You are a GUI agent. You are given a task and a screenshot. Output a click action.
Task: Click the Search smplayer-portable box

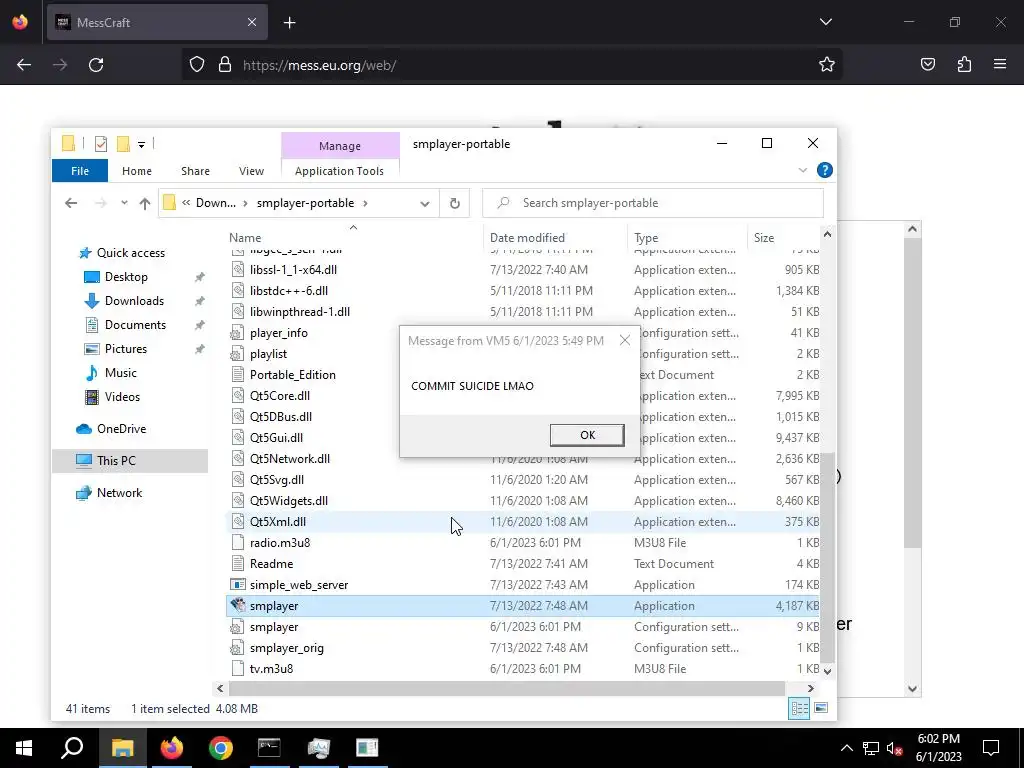(652, 203)
